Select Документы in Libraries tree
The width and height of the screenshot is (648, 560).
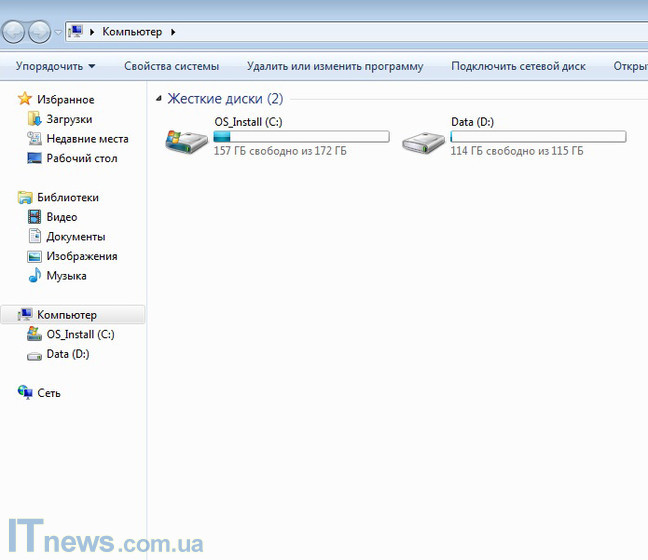pyautogui.click(x=75, y=237)
